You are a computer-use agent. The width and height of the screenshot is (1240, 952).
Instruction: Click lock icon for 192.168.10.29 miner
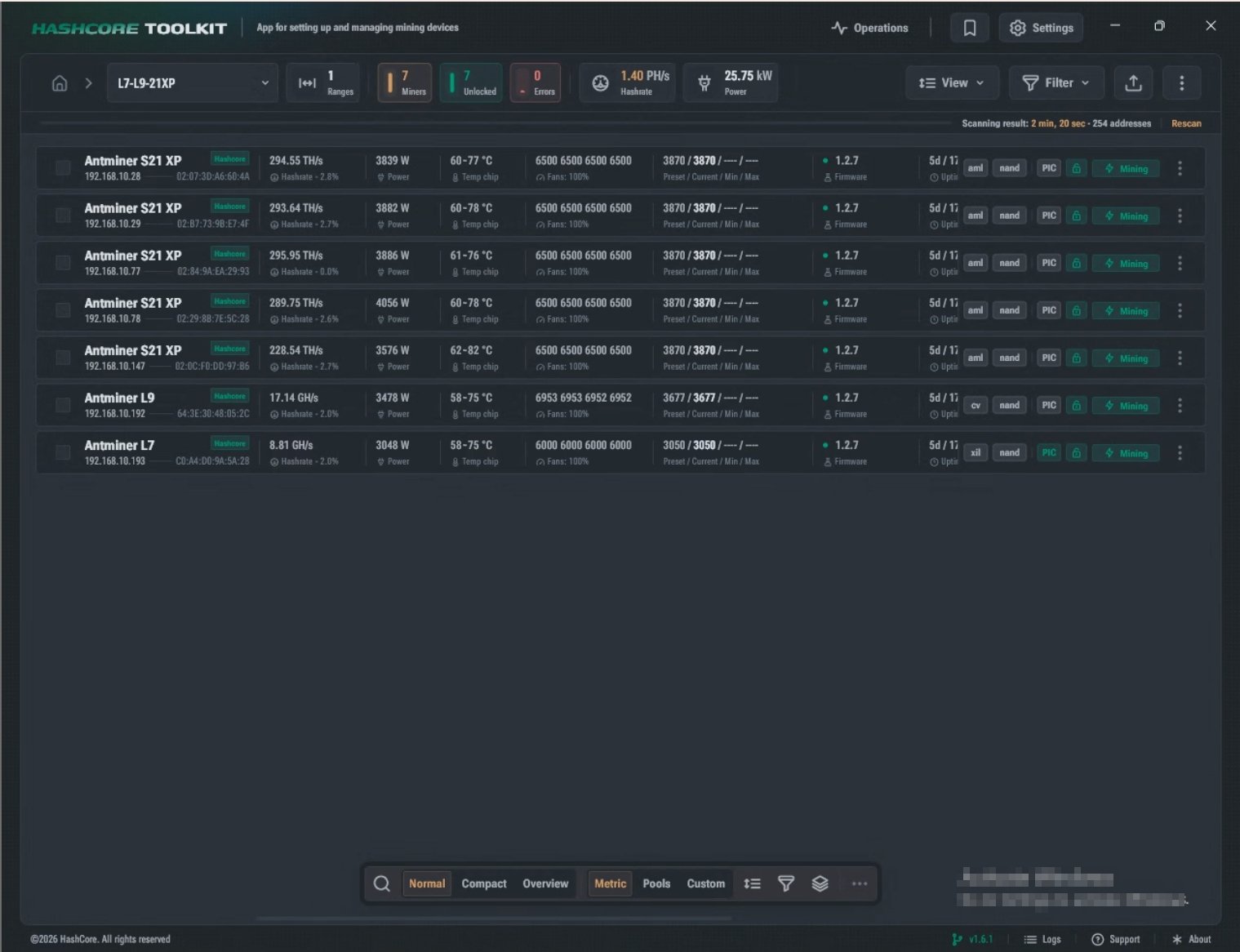point(1076,216)
